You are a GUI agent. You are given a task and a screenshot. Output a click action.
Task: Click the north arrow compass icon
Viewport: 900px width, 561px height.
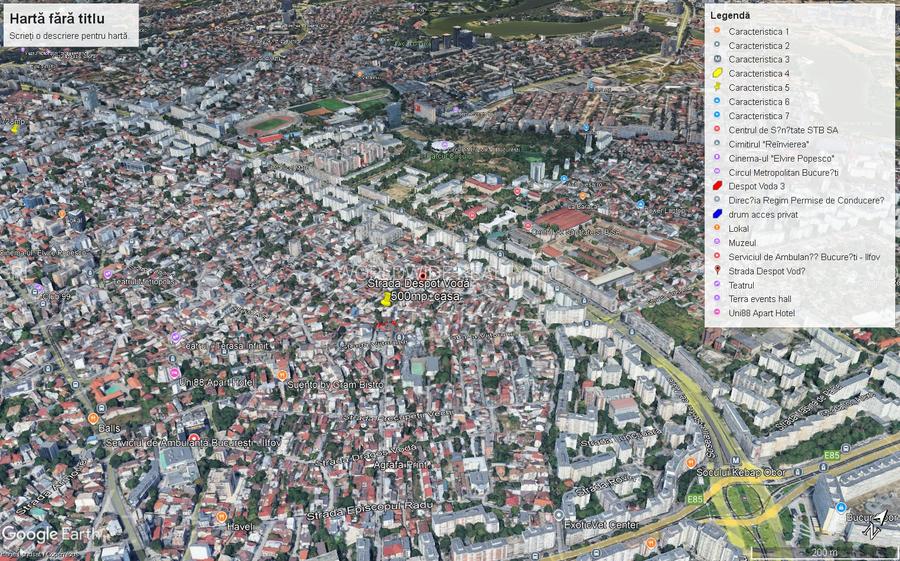[x=876, y=524]
